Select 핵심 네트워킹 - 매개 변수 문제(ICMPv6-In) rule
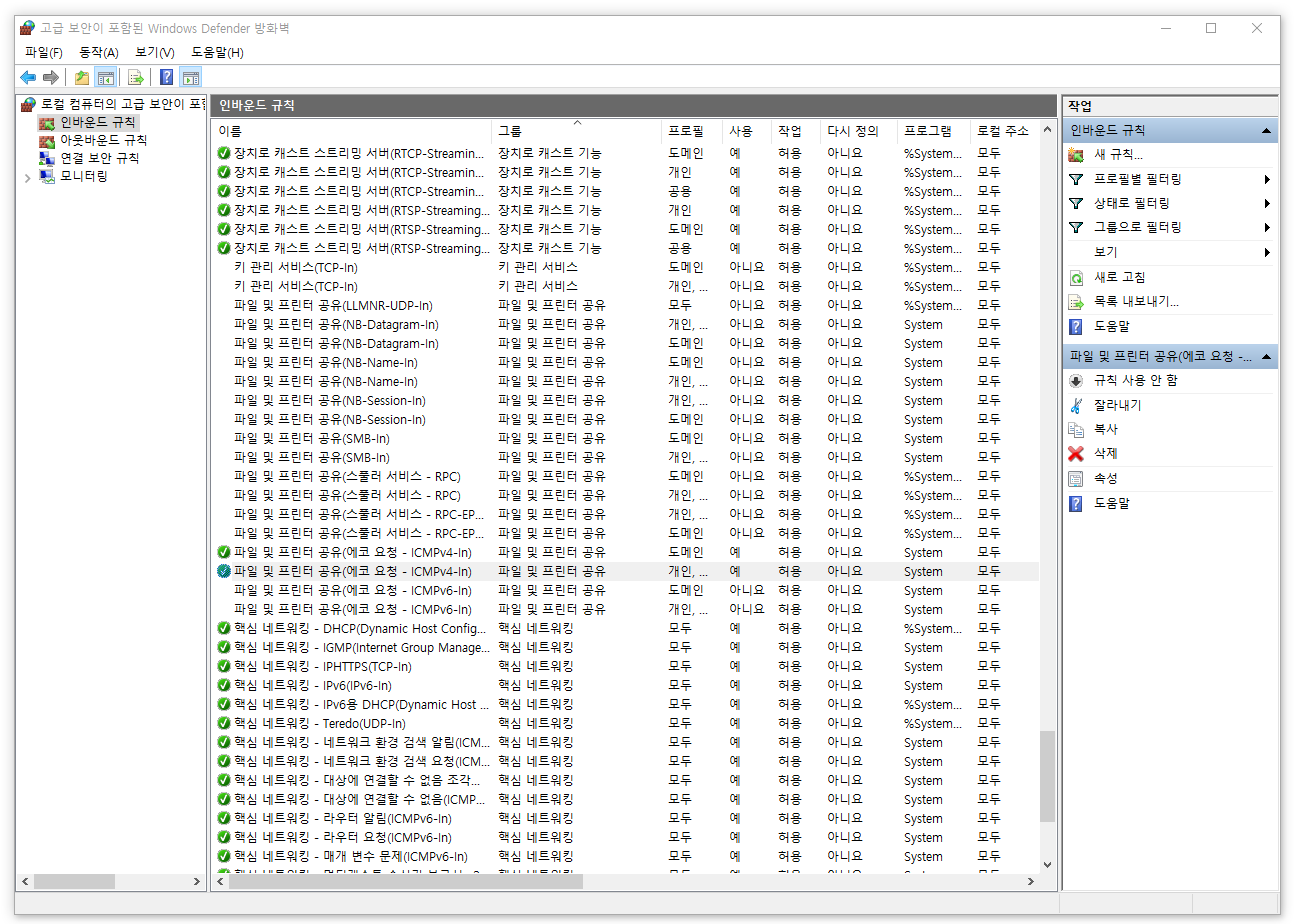Screen dimensions: 1299x924 [x=625, y=857]
